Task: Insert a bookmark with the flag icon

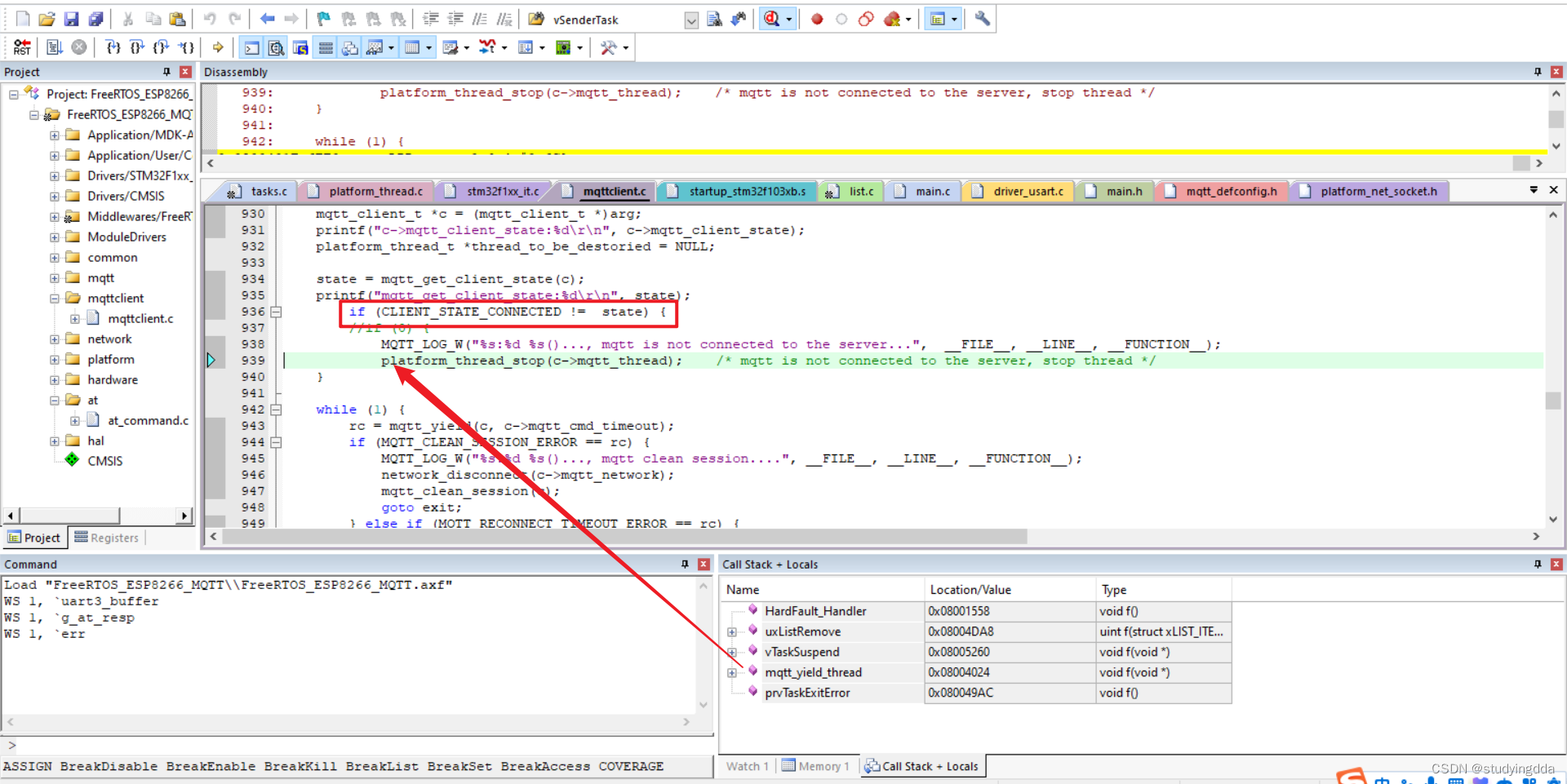Action: [324, 19]
